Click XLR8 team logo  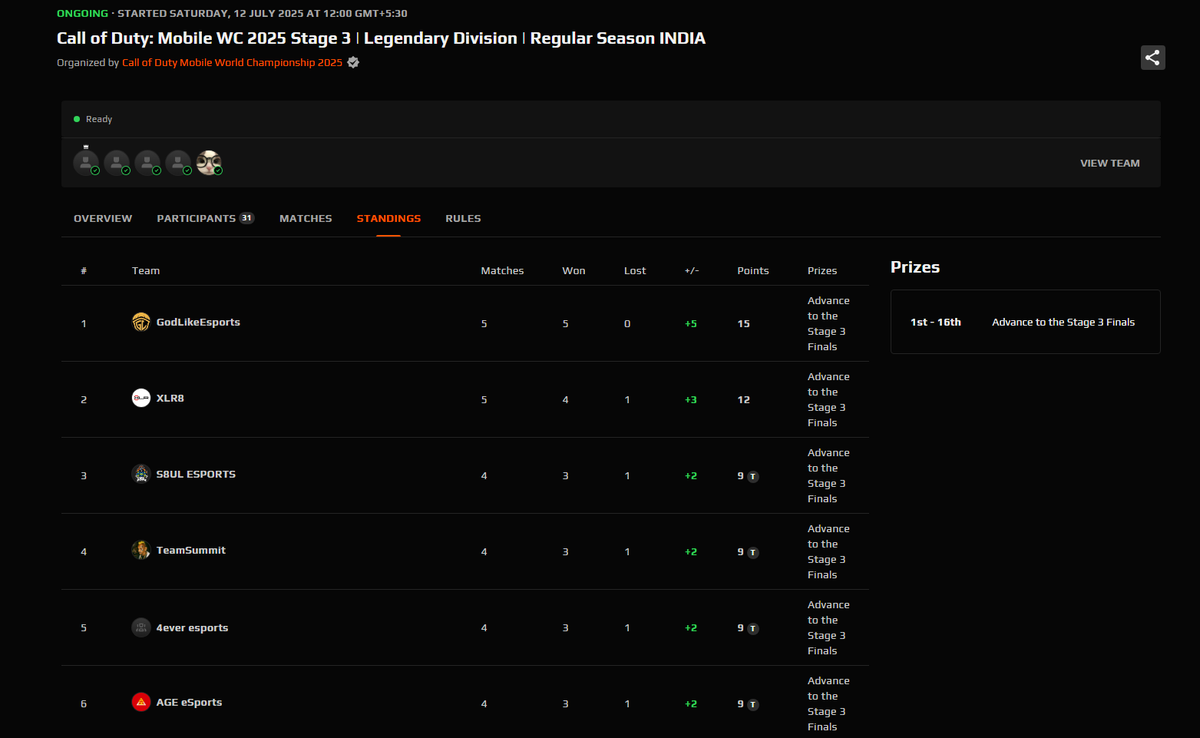pyautogui.click(x=141, y=398)
